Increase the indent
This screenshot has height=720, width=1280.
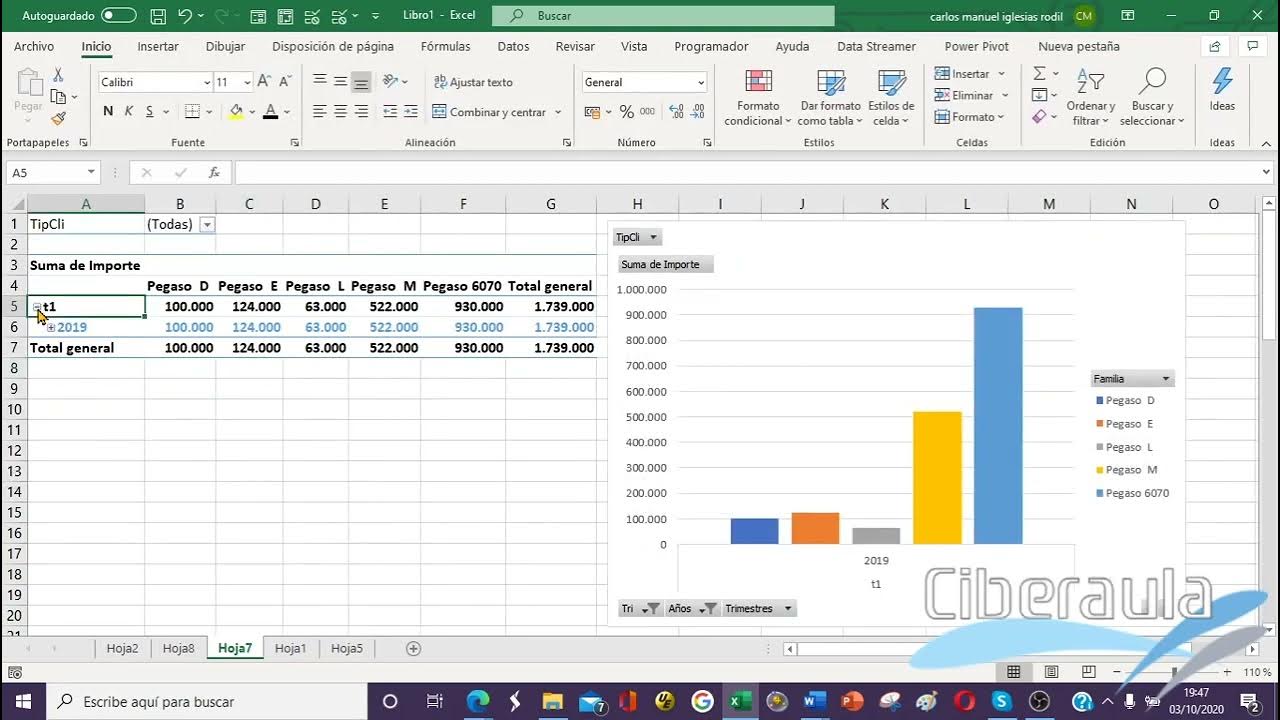(412, 112)
